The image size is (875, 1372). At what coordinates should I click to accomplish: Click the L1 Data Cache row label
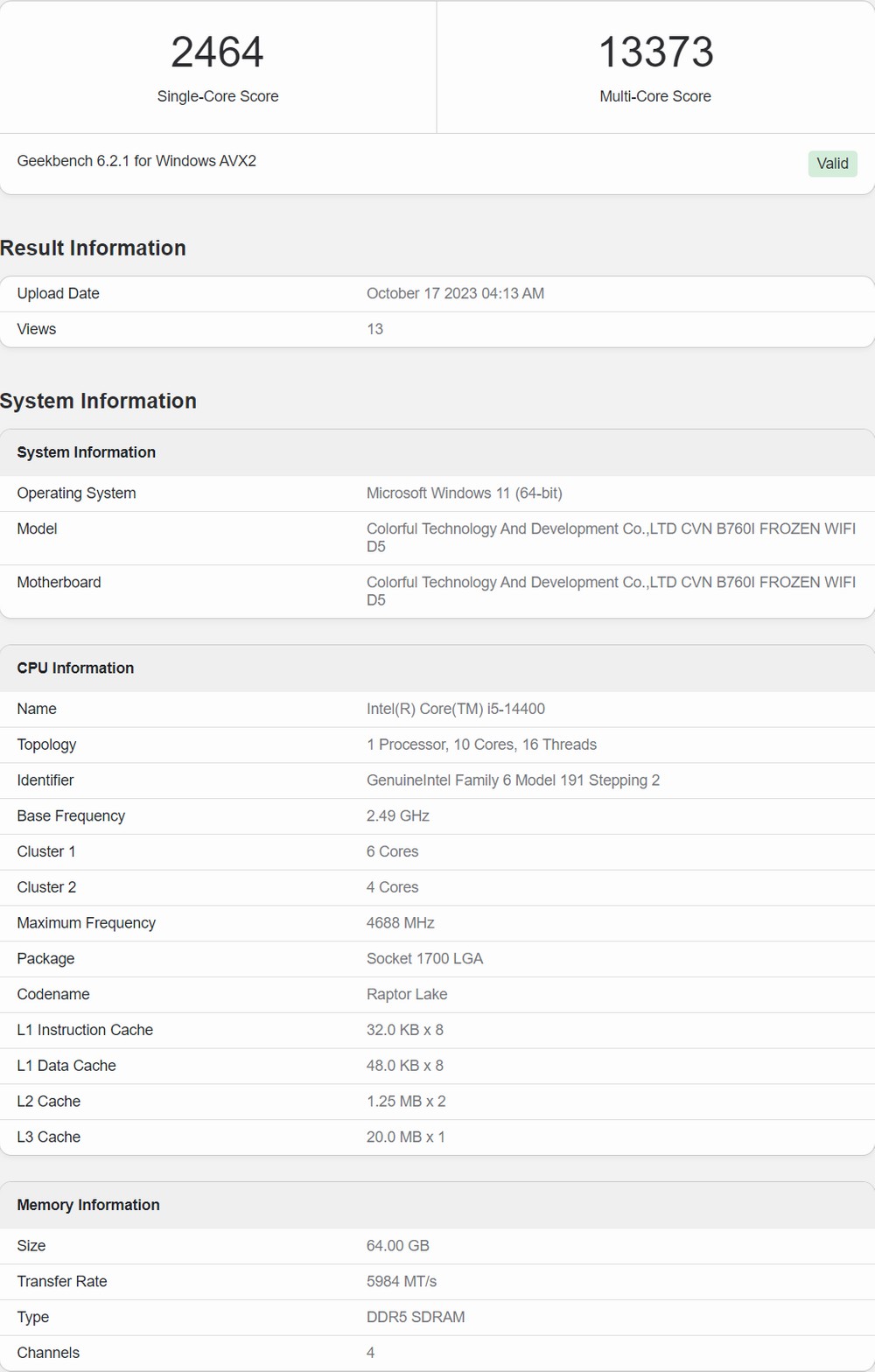pos(66,1066)
